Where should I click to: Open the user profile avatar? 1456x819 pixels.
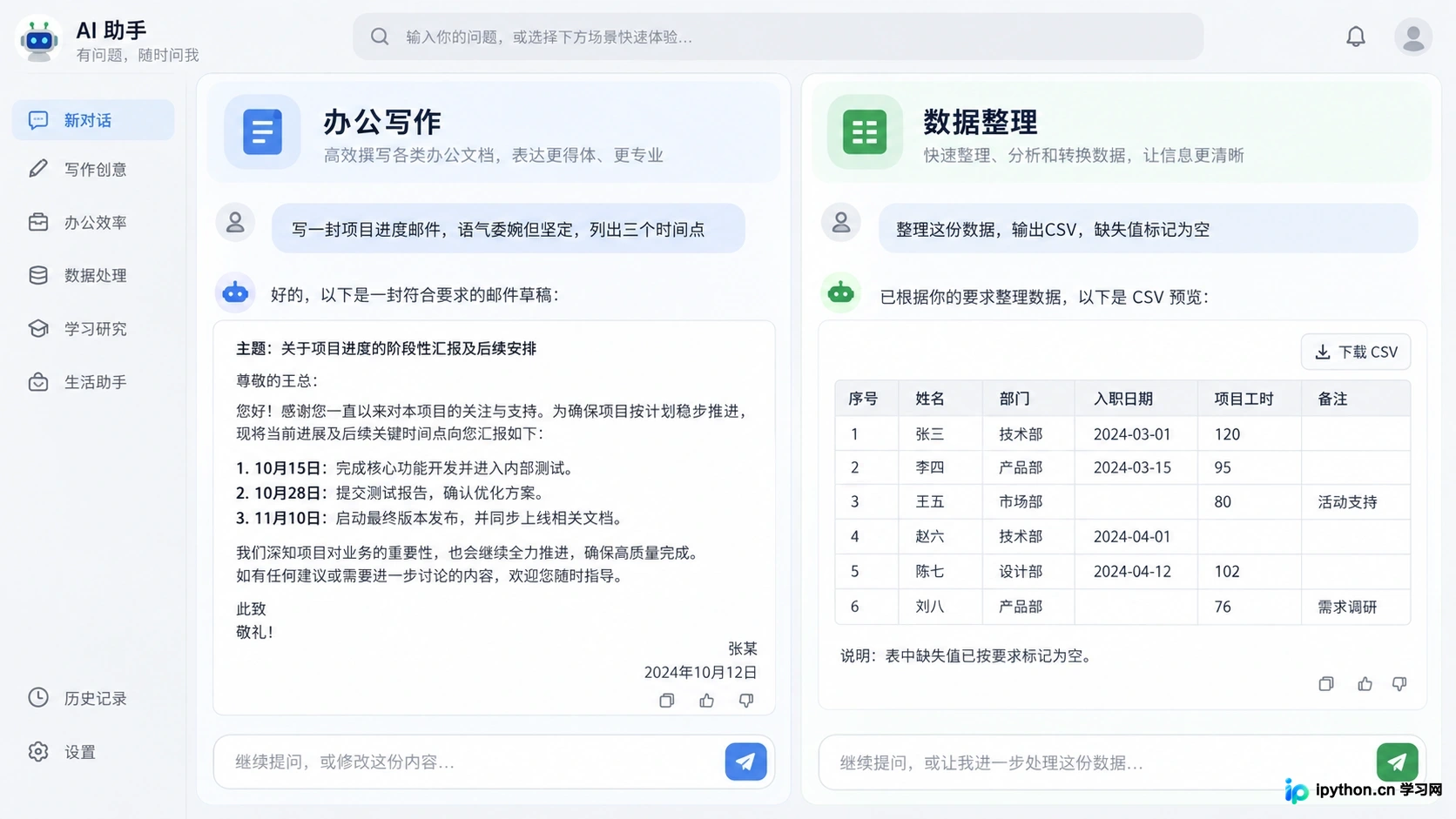[1412, 37]
